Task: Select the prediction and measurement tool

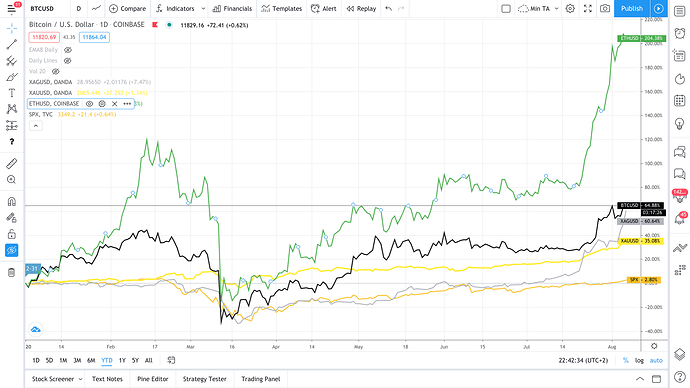Action: tap(12, 125)
